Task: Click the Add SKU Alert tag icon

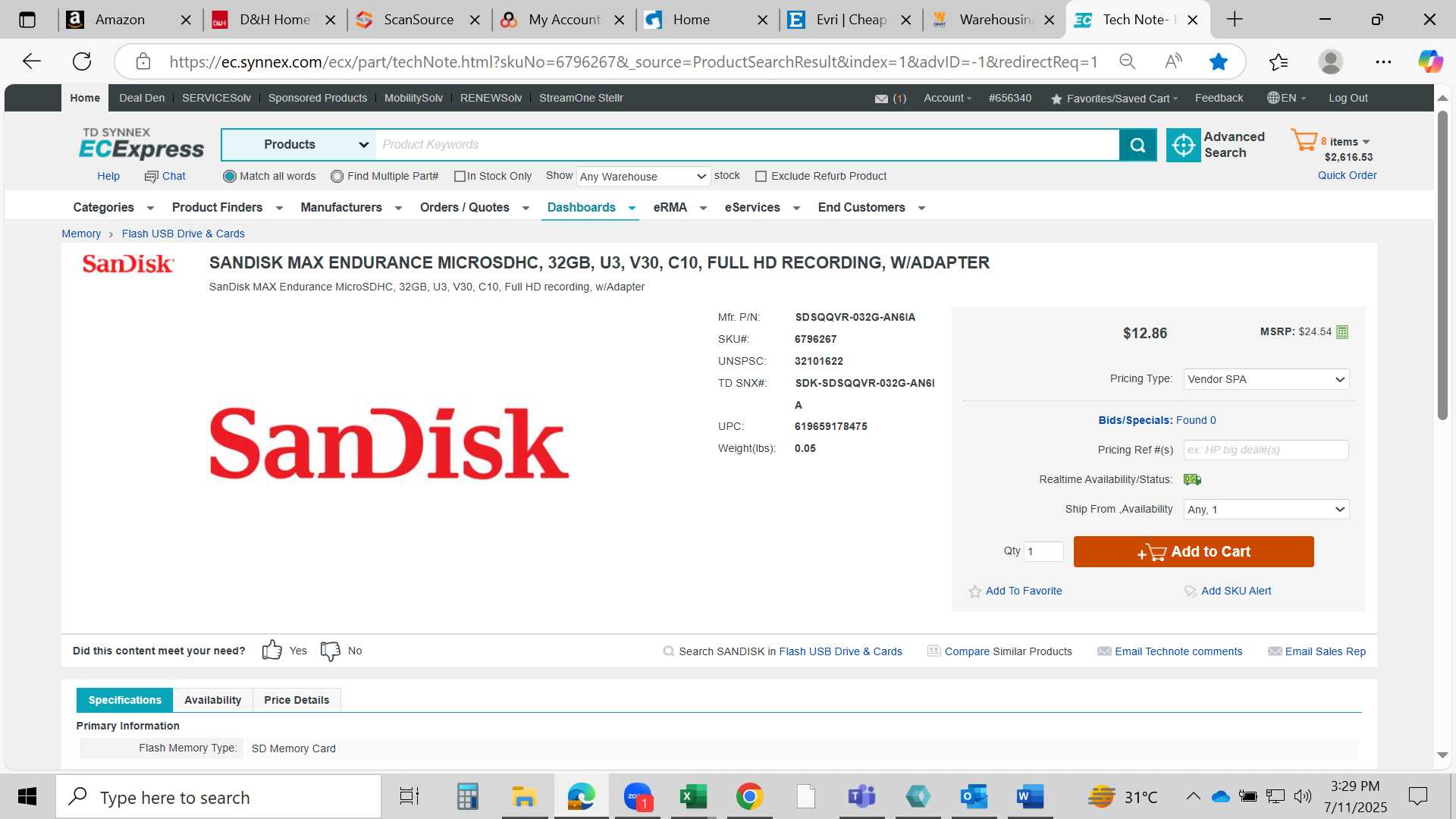Action: (x=1191, y=591)
